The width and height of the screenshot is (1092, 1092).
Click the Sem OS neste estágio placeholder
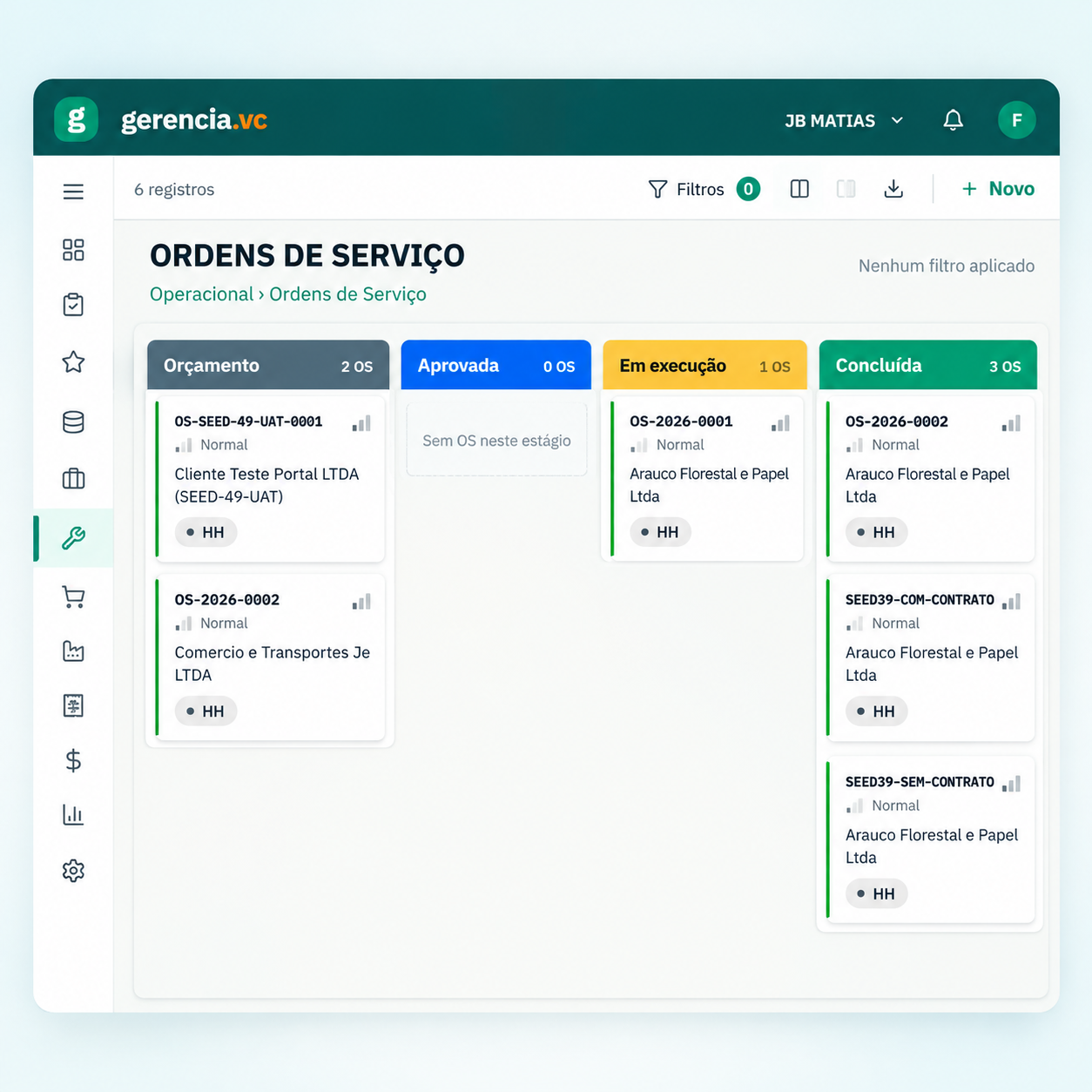tap(496, 441)
